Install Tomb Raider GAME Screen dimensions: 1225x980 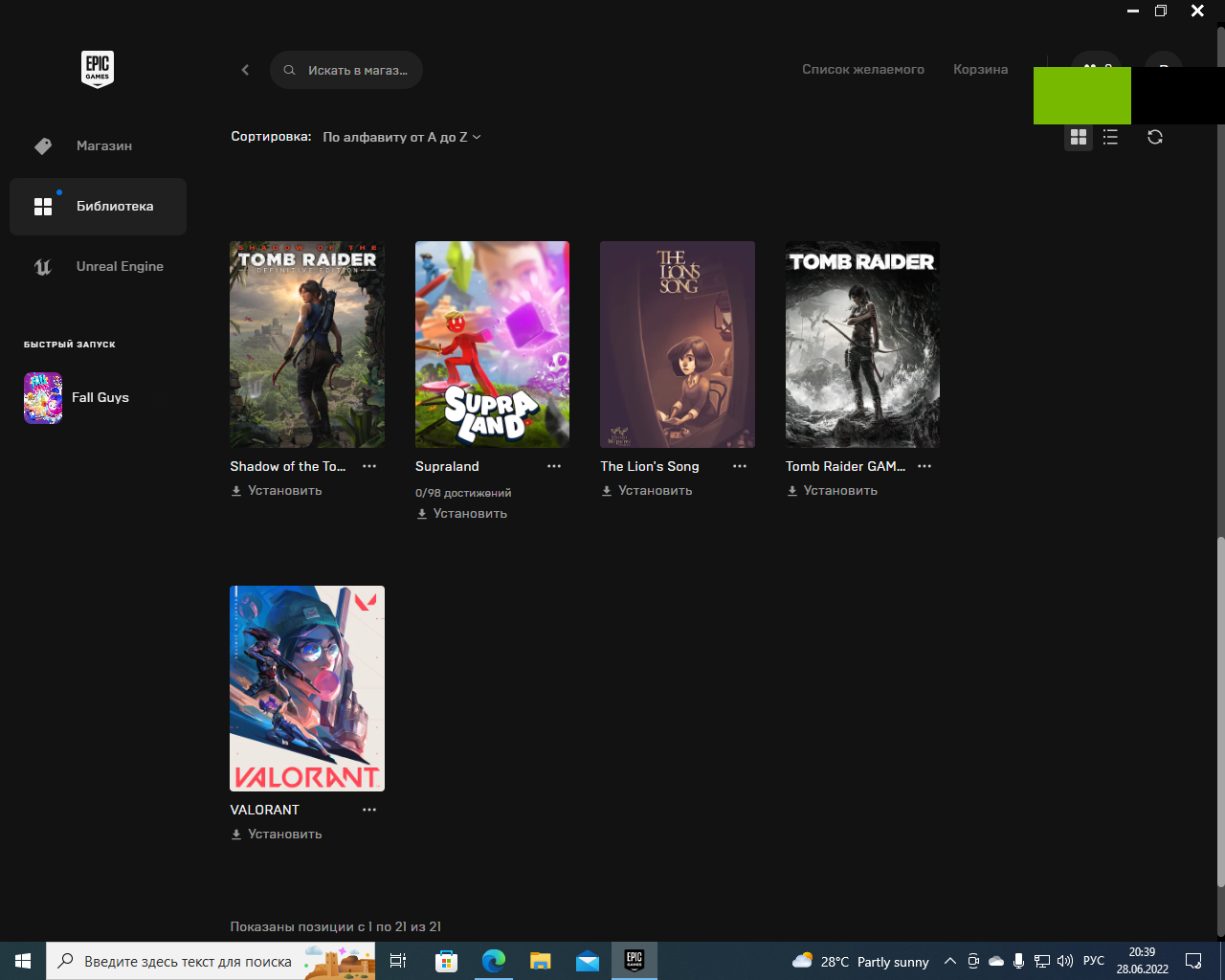(x=832, y=491)
